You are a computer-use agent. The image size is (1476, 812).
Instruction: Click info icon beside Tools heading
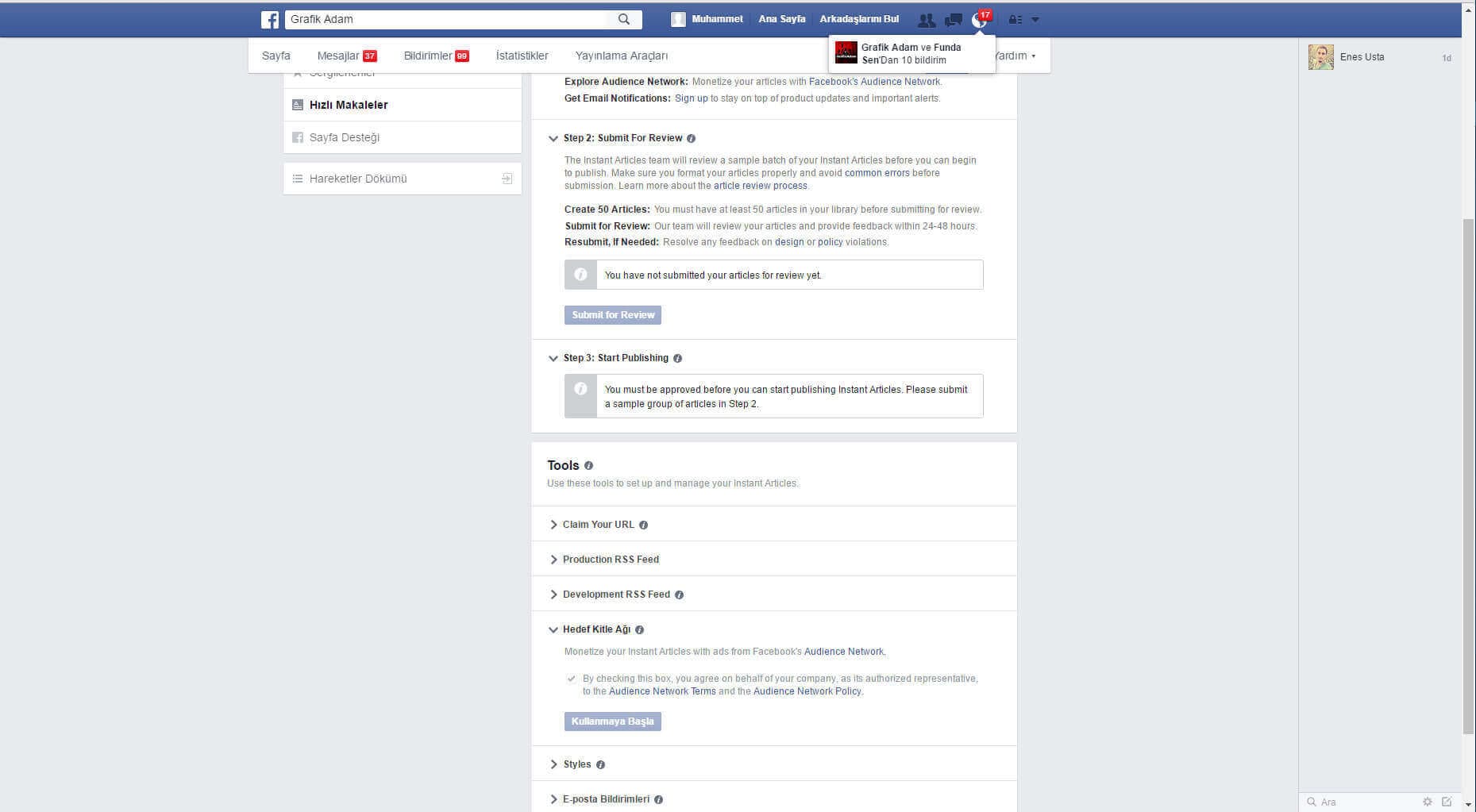588,466
